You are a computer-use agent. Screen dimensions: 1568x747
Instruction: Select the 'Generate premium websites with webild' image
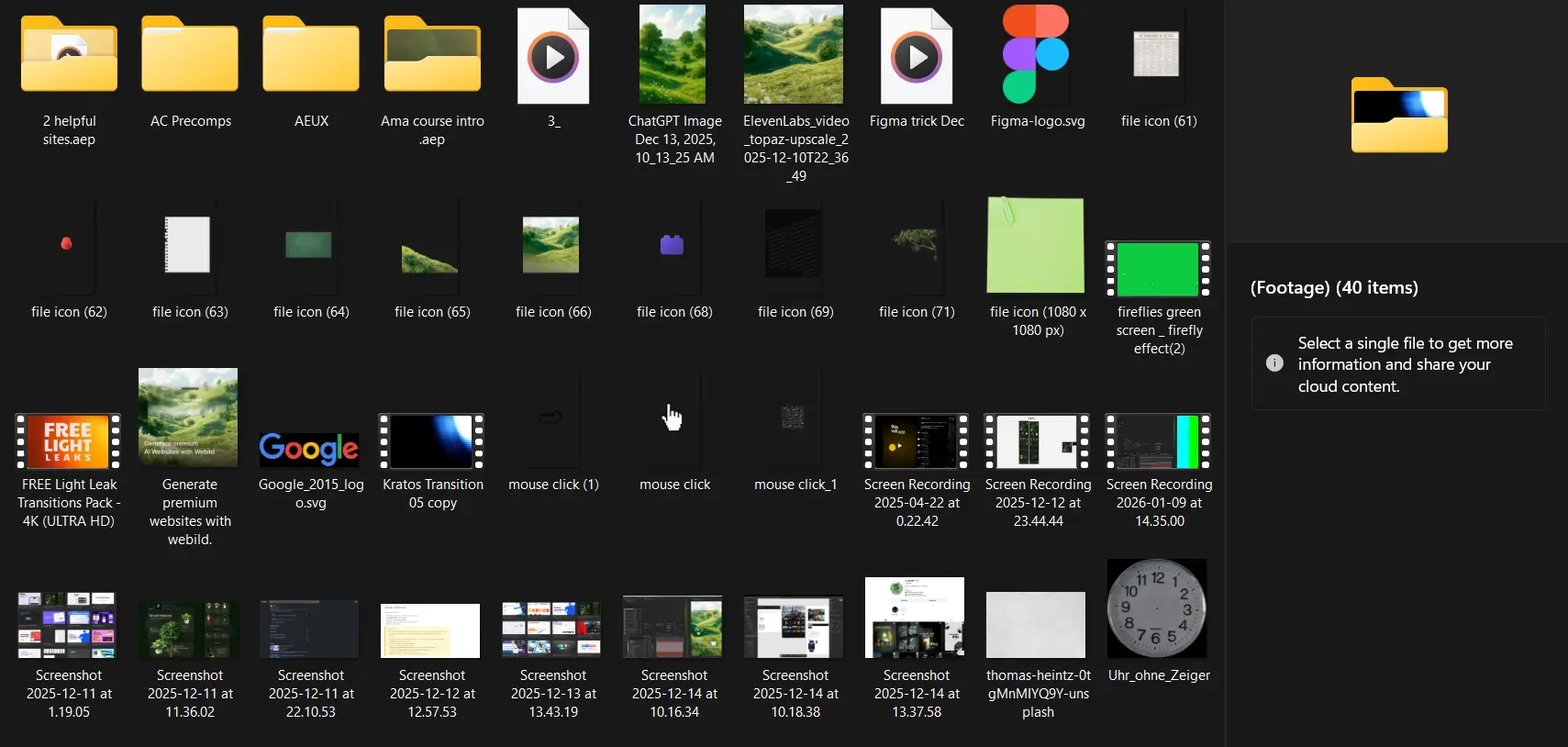click(188, 418)
